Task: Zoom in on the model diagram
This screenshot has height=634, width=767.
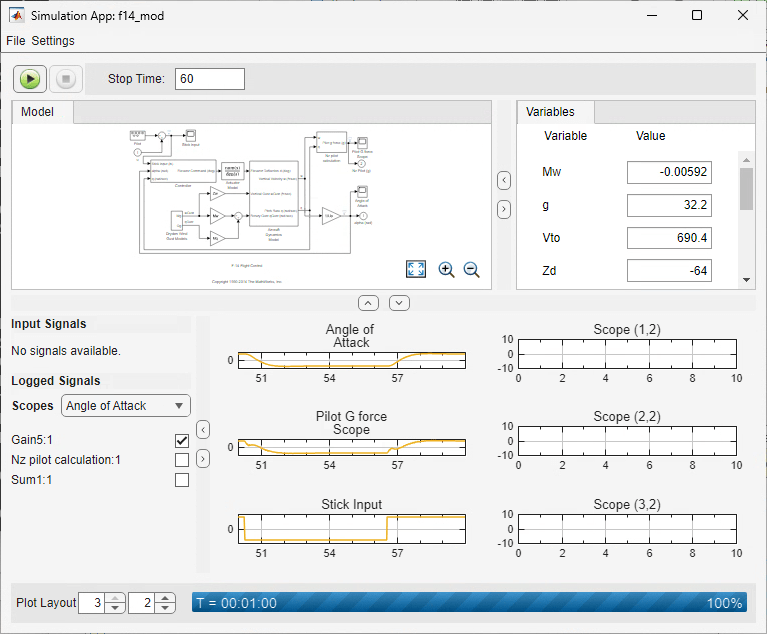Action: pyautogui.click(x=446, y=269)
